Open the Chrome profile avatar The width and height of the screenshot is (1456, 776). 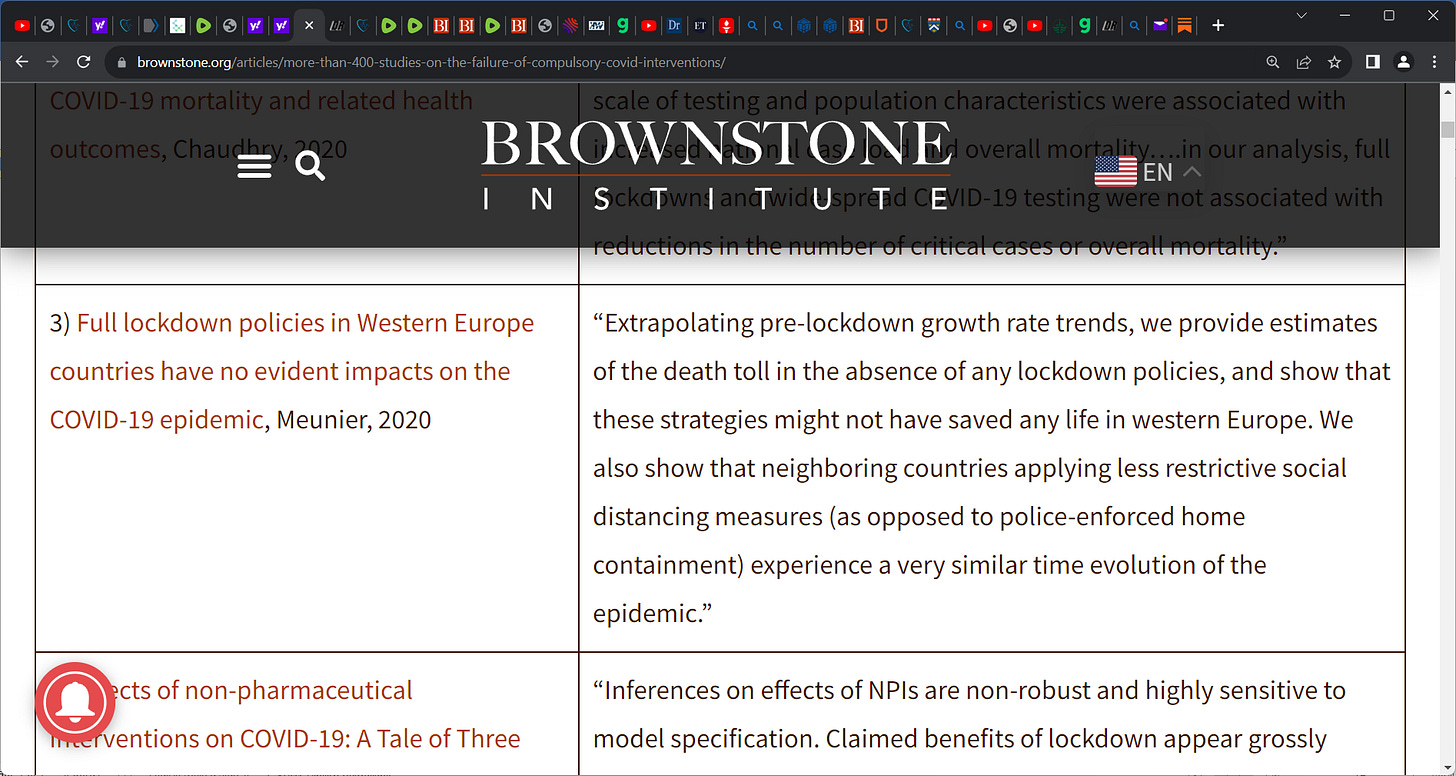point(1403,62)
